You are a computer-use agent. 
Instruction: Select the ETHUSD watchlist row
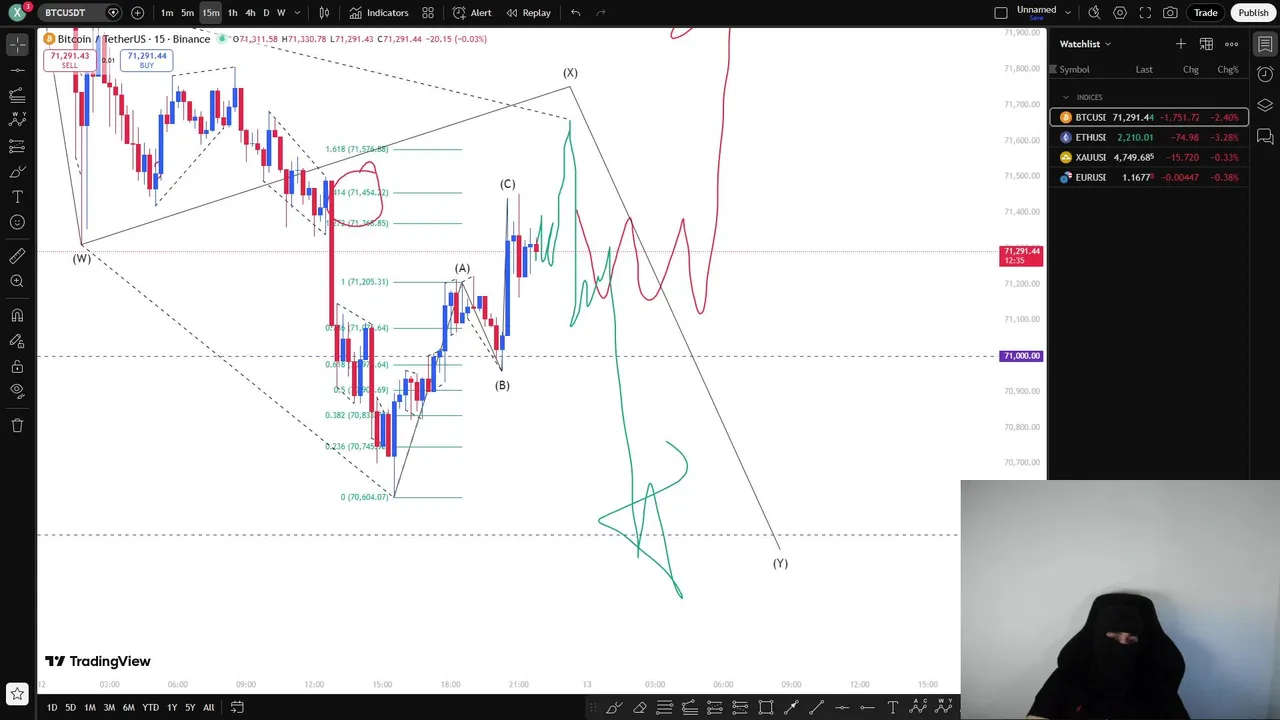click(1149, 137)
